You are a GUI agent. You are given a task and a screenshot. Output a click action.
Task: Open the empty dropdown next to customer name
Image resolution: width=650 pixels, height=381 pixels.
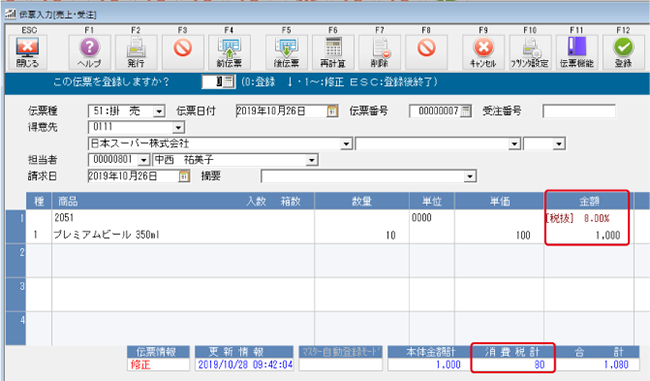(x=514, y=144)
